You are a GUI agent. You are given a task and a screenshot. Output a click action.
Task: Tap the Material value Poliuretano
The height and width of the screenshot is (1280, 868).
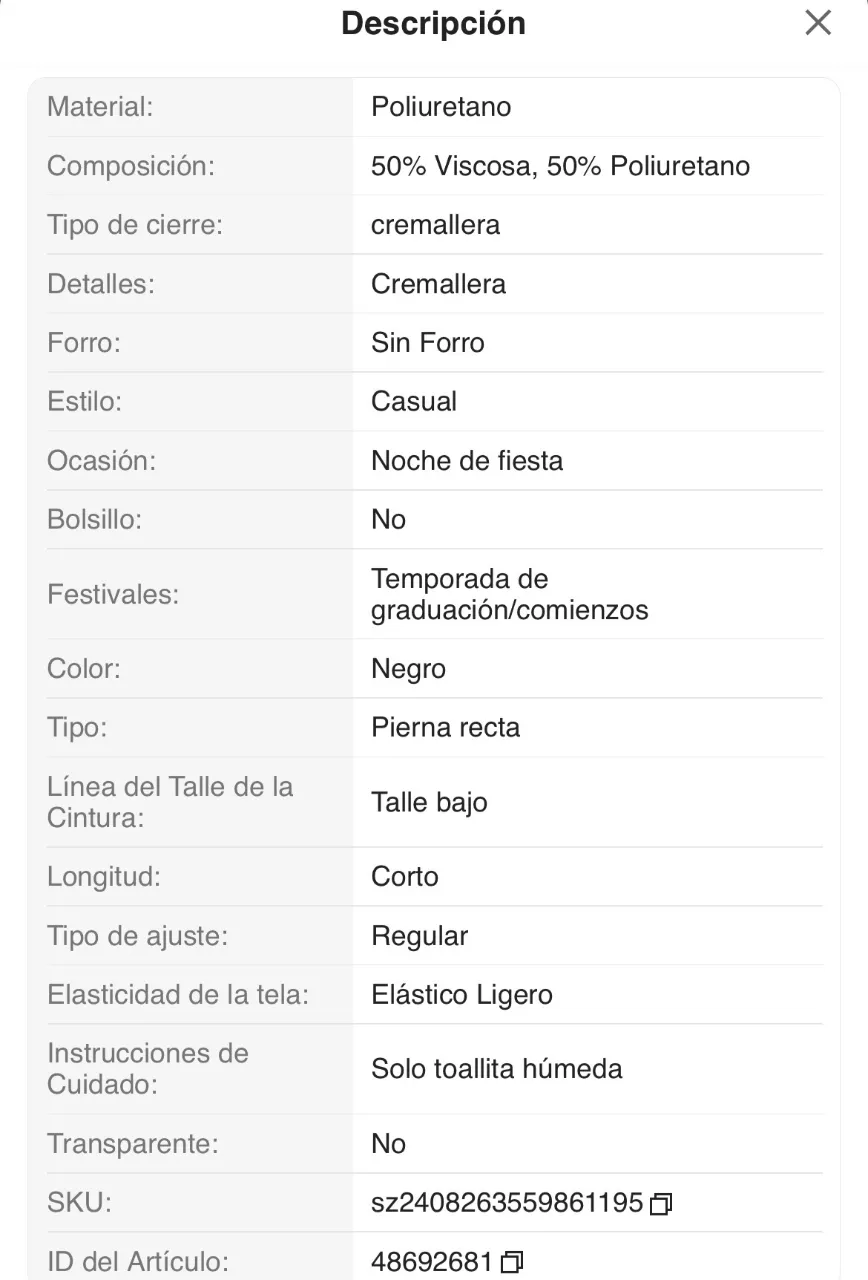(441, 107)
